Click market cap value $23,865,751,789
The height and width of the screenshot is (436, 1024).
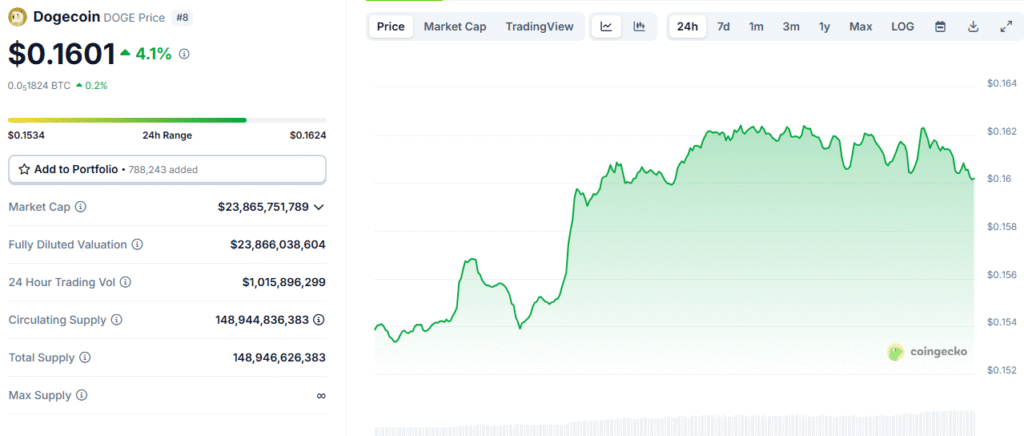click(263, 207)
